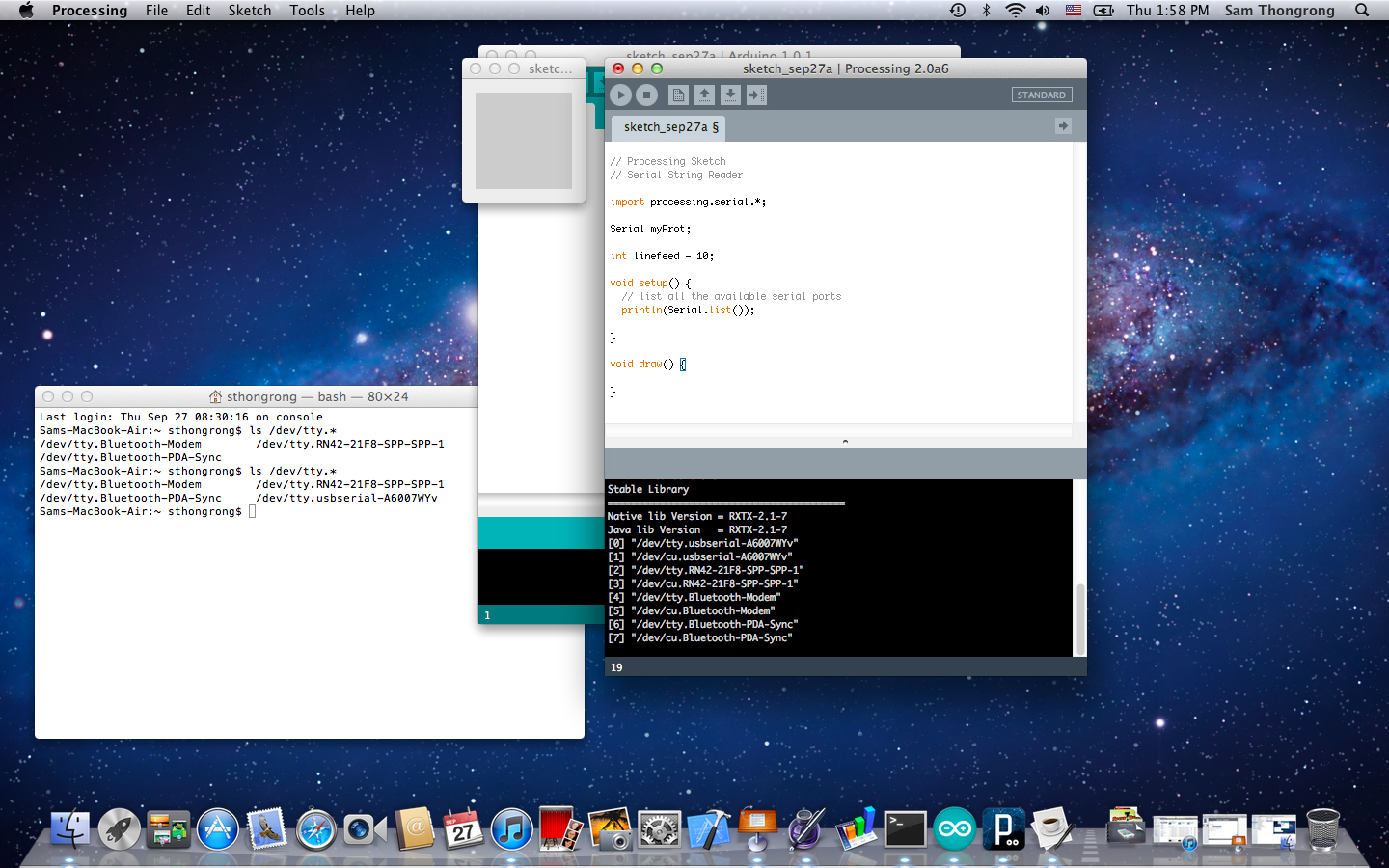Open the tab menu arrow in Processing
The image size is (1389, 868).
click(1063, 126)
